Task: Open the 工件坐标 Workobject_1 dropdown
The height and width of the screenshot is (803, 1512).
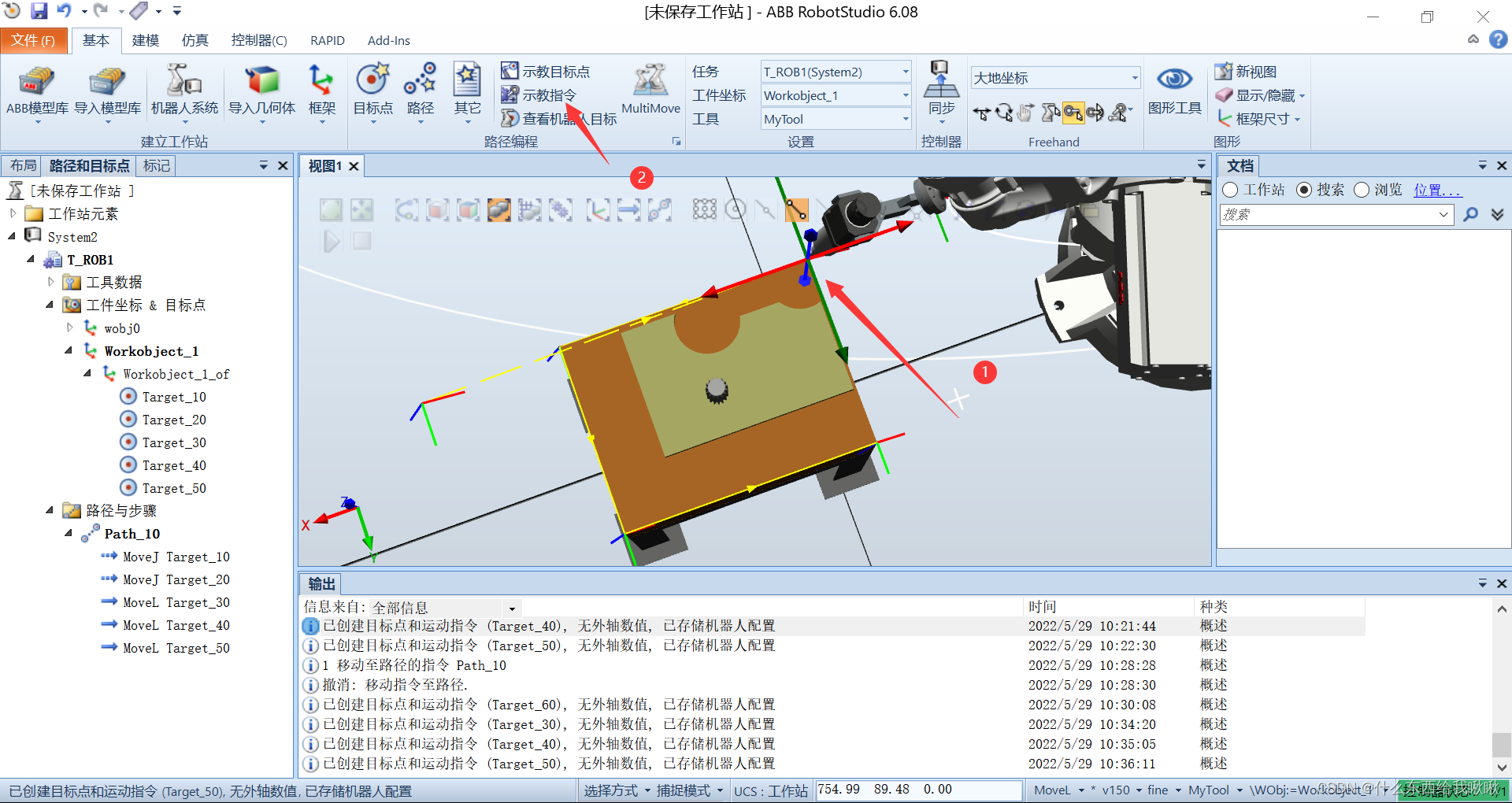Action: [x=906, y=95]
